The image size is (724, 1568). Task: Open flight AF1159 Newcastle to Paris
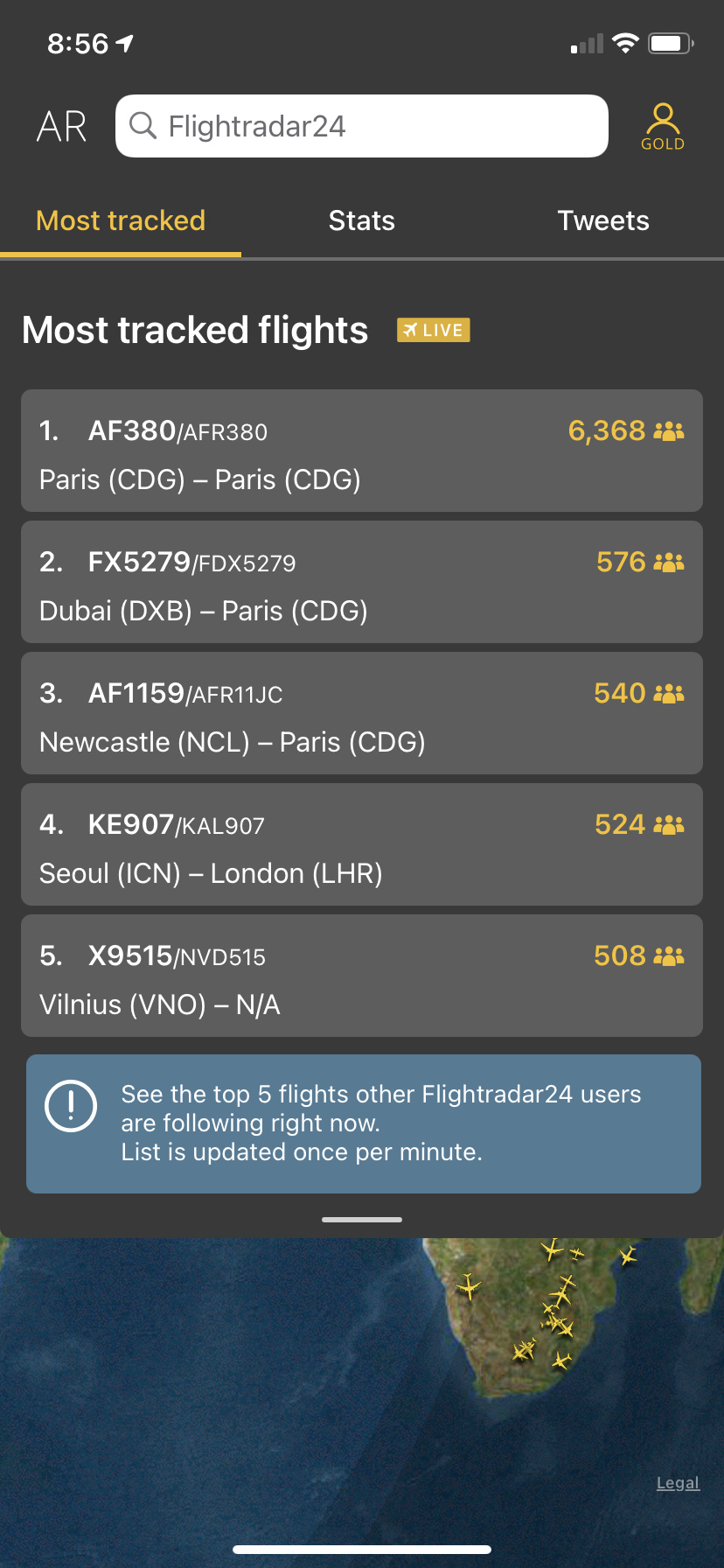[362, 713]
